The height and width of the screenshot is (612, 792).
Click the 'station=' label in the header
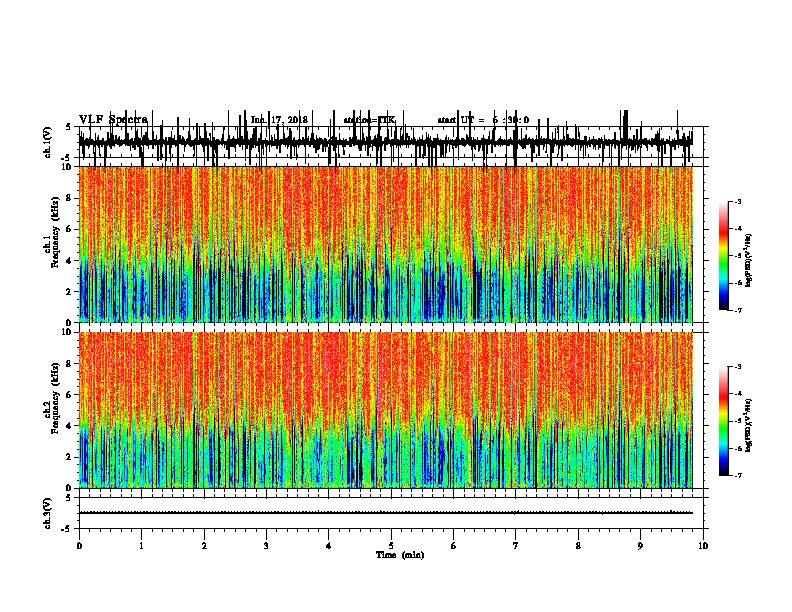[x=361, y=120]
